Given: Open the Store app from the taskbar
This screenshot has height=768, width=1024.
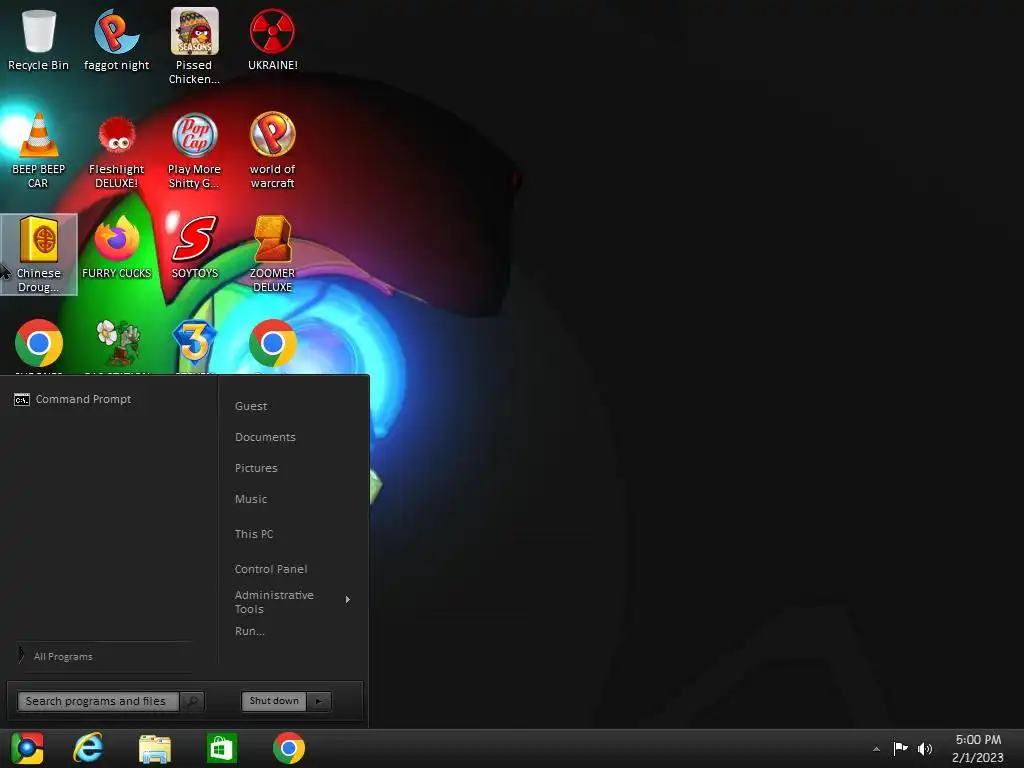Looking at the screenshot, I should (221, 748).
